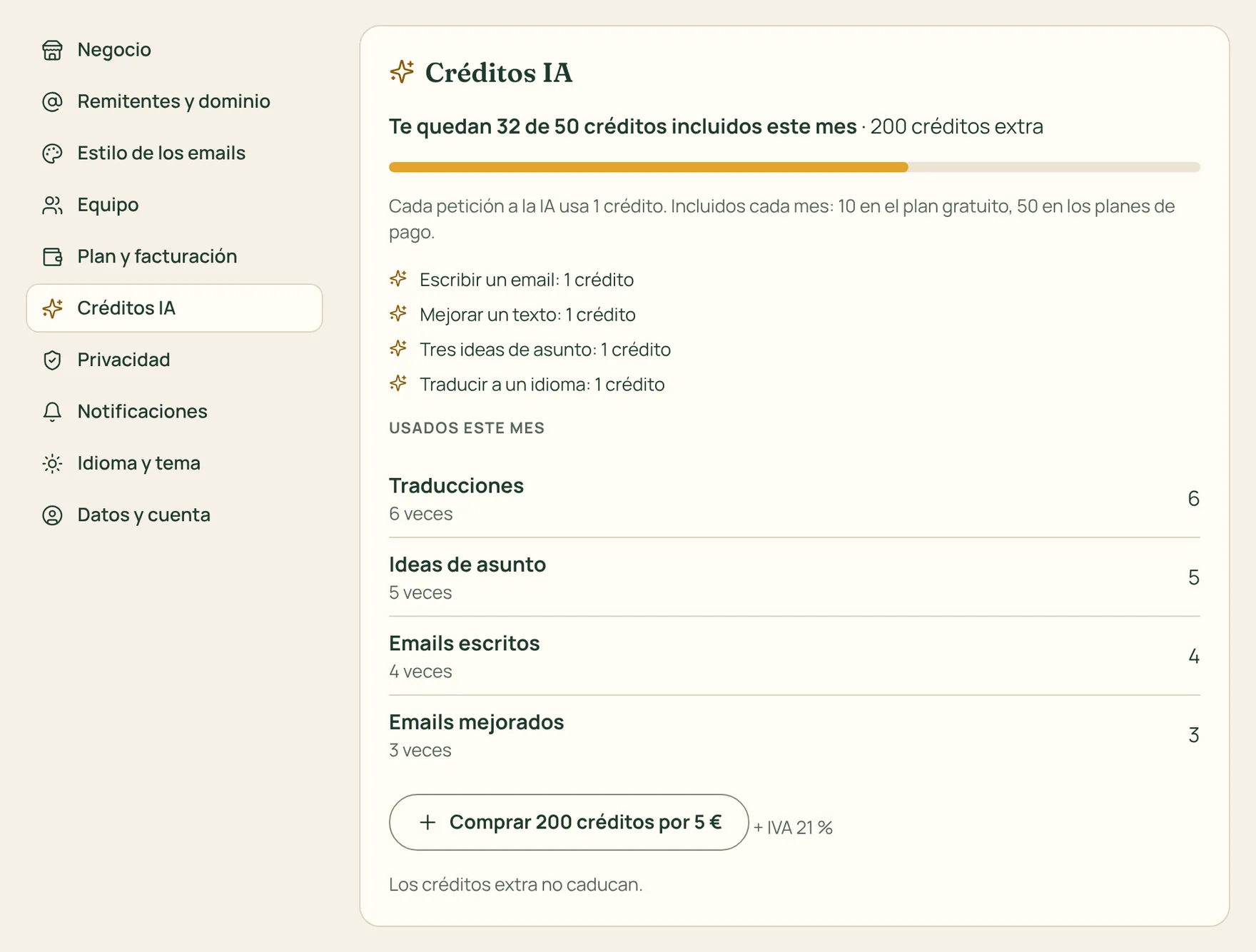
Task: Open Notificaciones settings
Action: [x=174, y=412]
